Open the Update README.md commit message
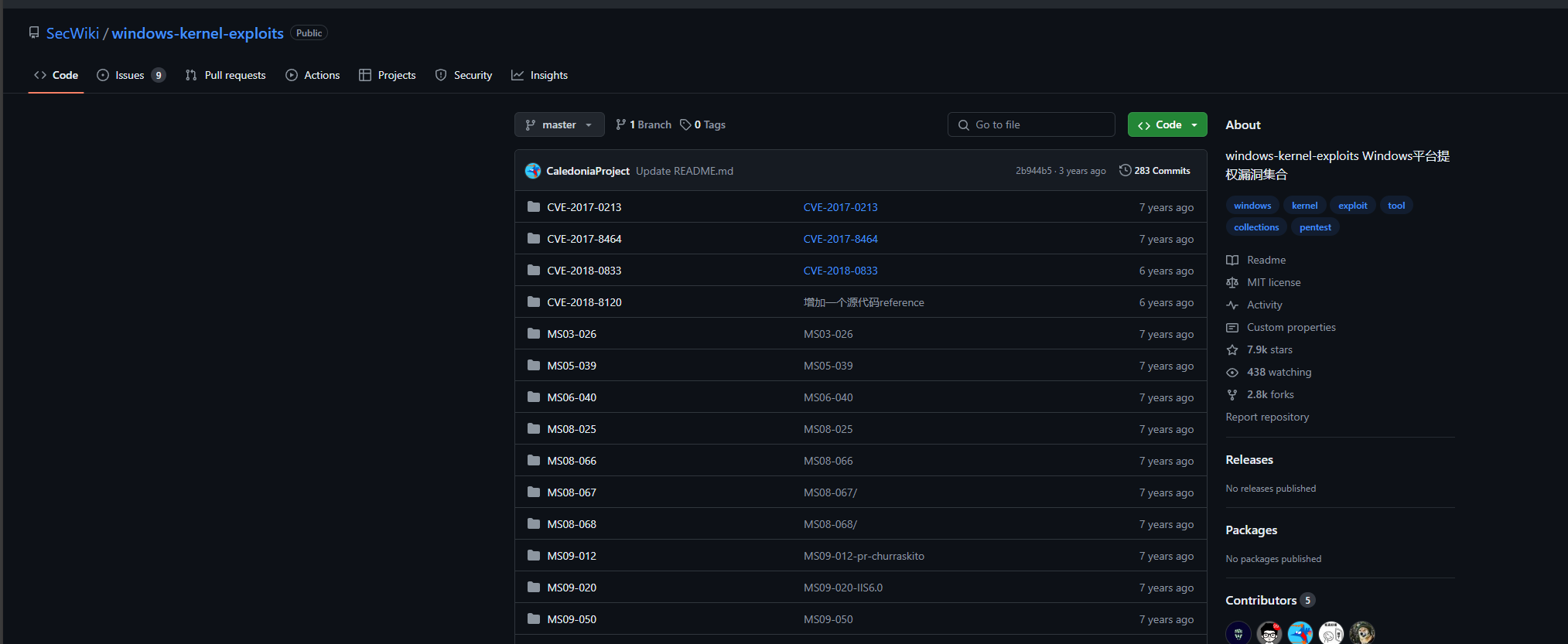Image resolution: width=1568 pixels, height=644 pixels. pyautogui.click(x=685, y=171)
